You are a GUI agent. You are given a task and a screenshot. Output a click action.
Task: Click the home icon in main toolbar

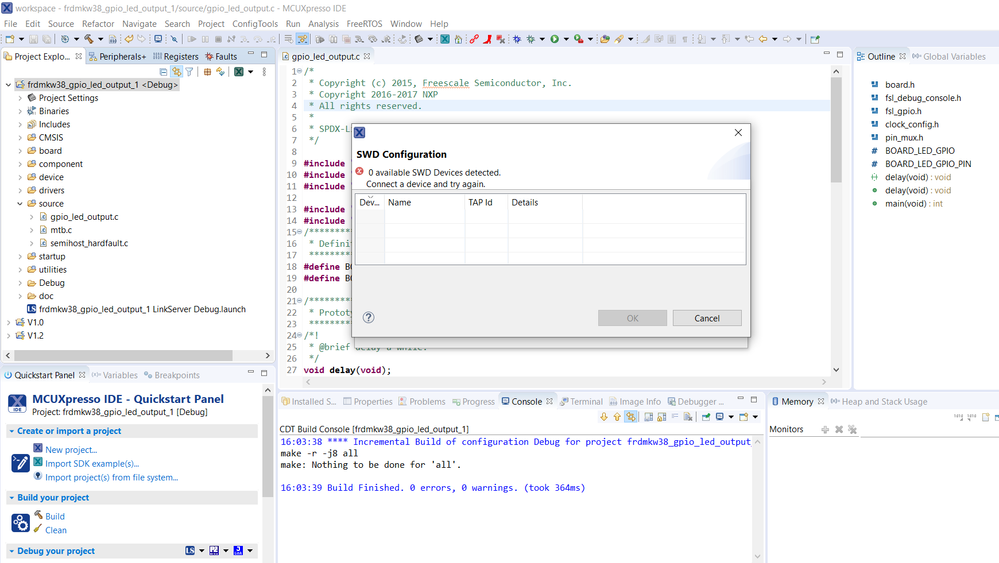pyautogui.click(x=458, y=39)
